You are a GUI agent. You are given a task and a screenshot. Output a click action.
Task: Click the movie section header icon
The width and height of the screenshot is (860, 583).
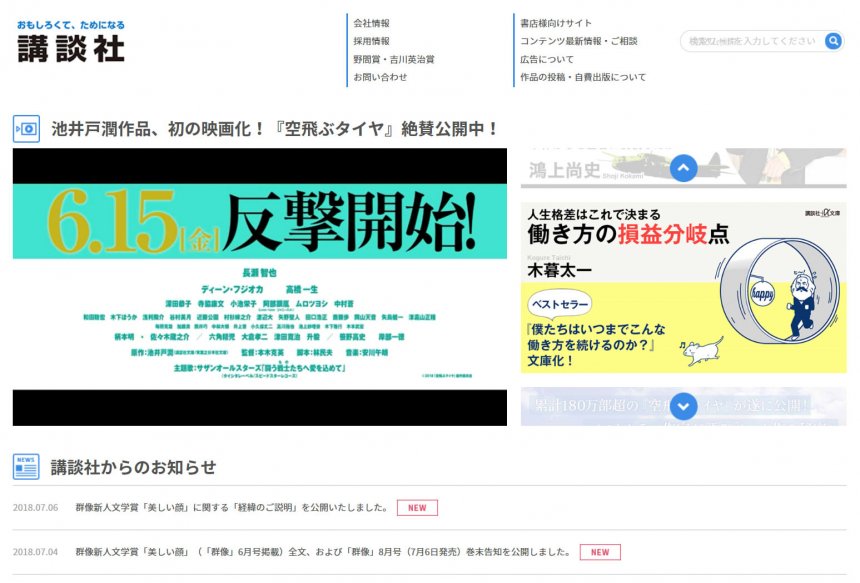[x=26, y=129]
